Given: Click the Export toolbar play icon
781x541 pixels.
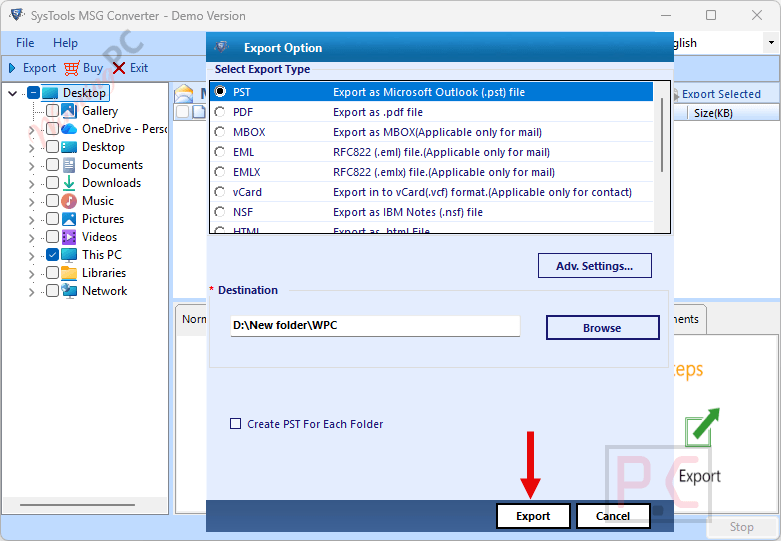Looking at the screenshot, I should click(12, 68).
